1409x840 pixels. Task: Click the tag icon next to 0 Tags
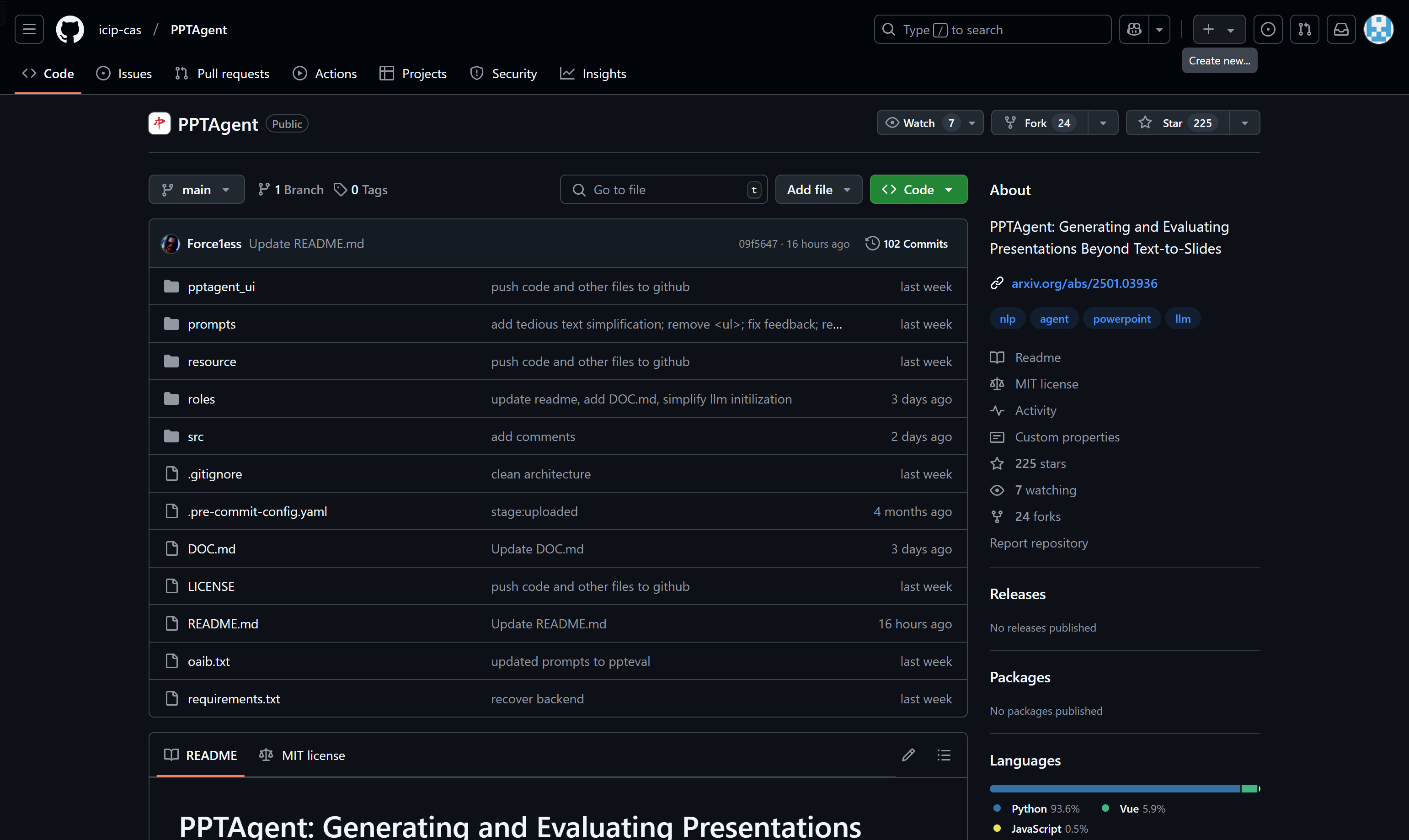(x=340, y=190)
